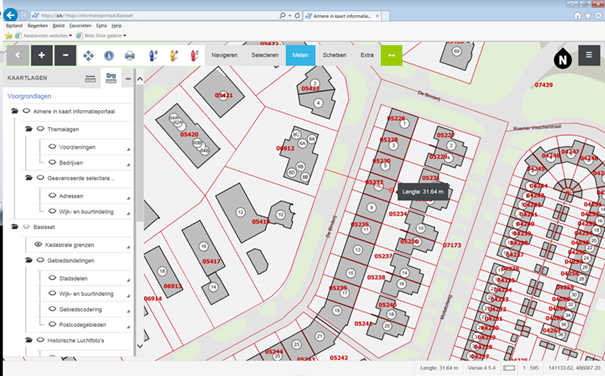
Task: Click the zoom in plus button
Action: click(41, 55)
